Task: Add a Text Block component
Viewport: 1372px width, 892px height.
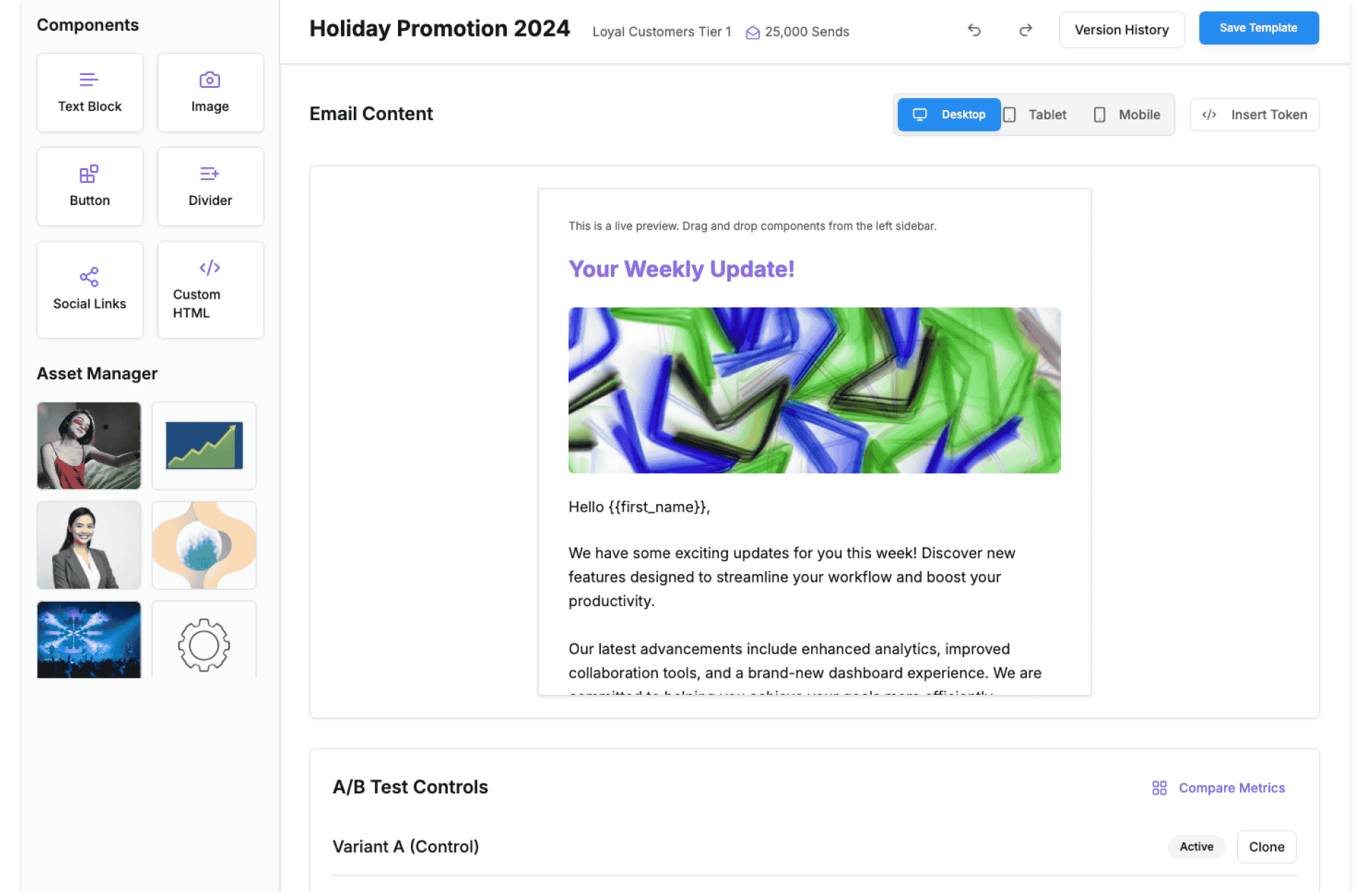Action: pyautogui.click(x=90, y=93)
